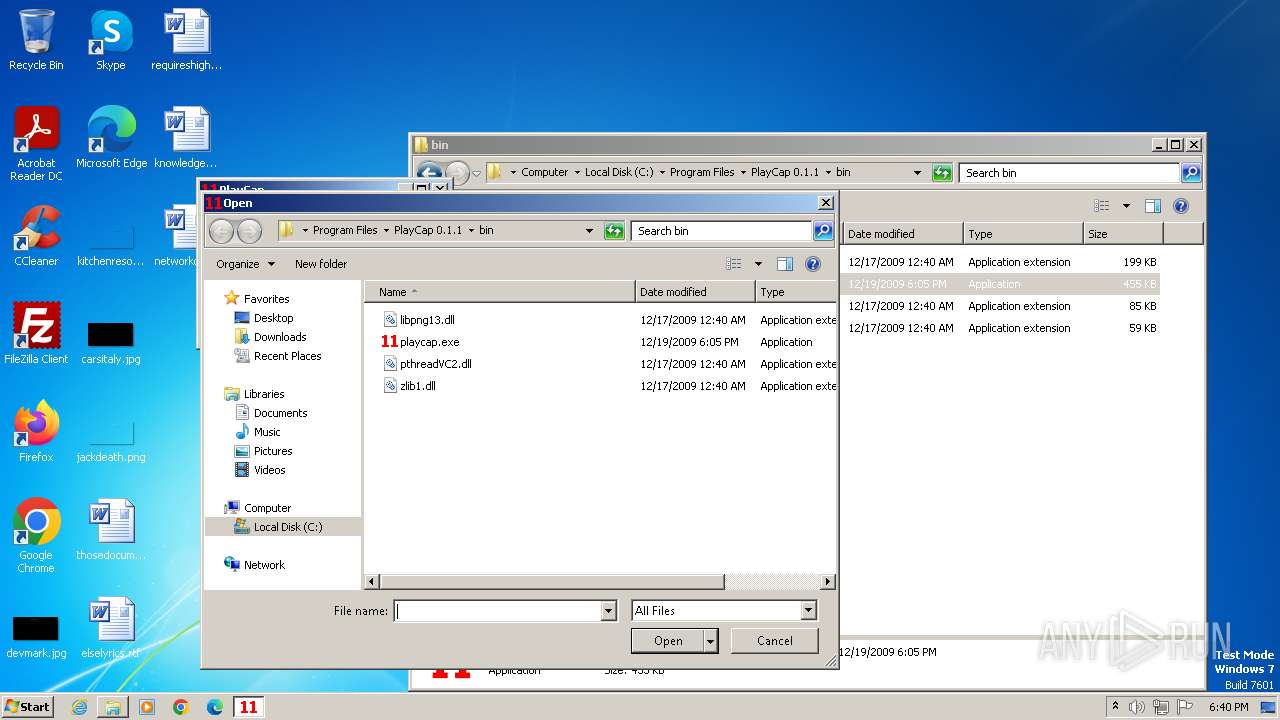Viewport: 1280px width, 720px height.
Task: Click New folder in Open dialog toolbar
Action: click(x=321, y=264)
